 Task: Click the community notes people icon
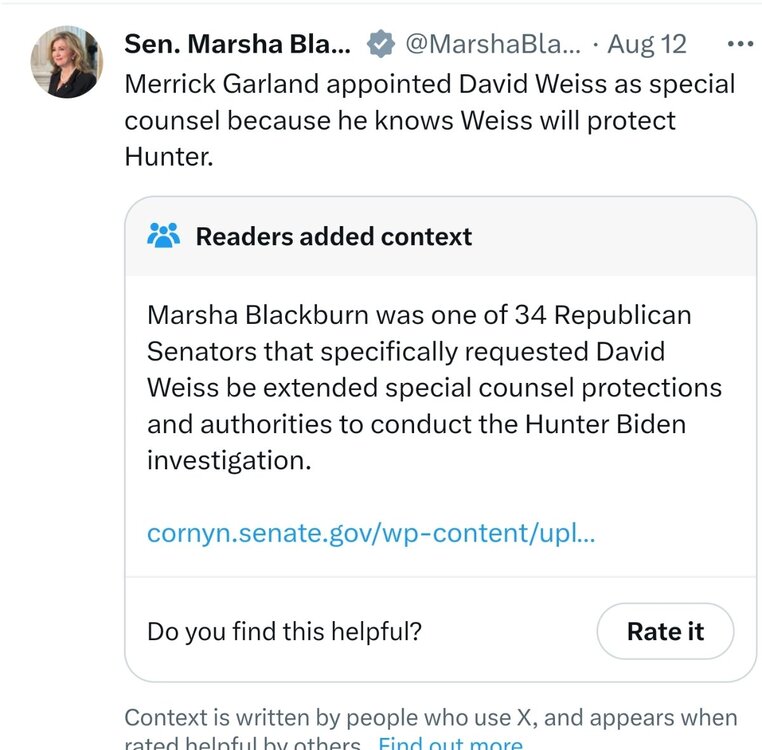point(163,236)
